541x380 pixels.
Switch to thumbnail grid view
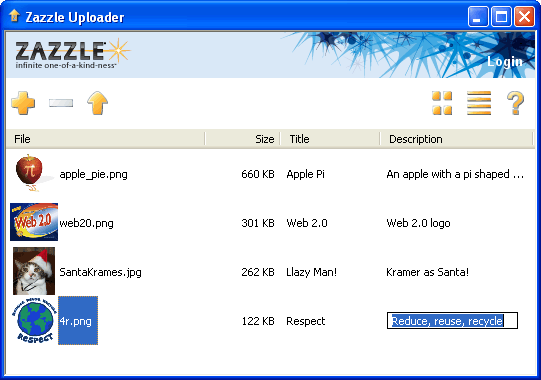point(442,103)
